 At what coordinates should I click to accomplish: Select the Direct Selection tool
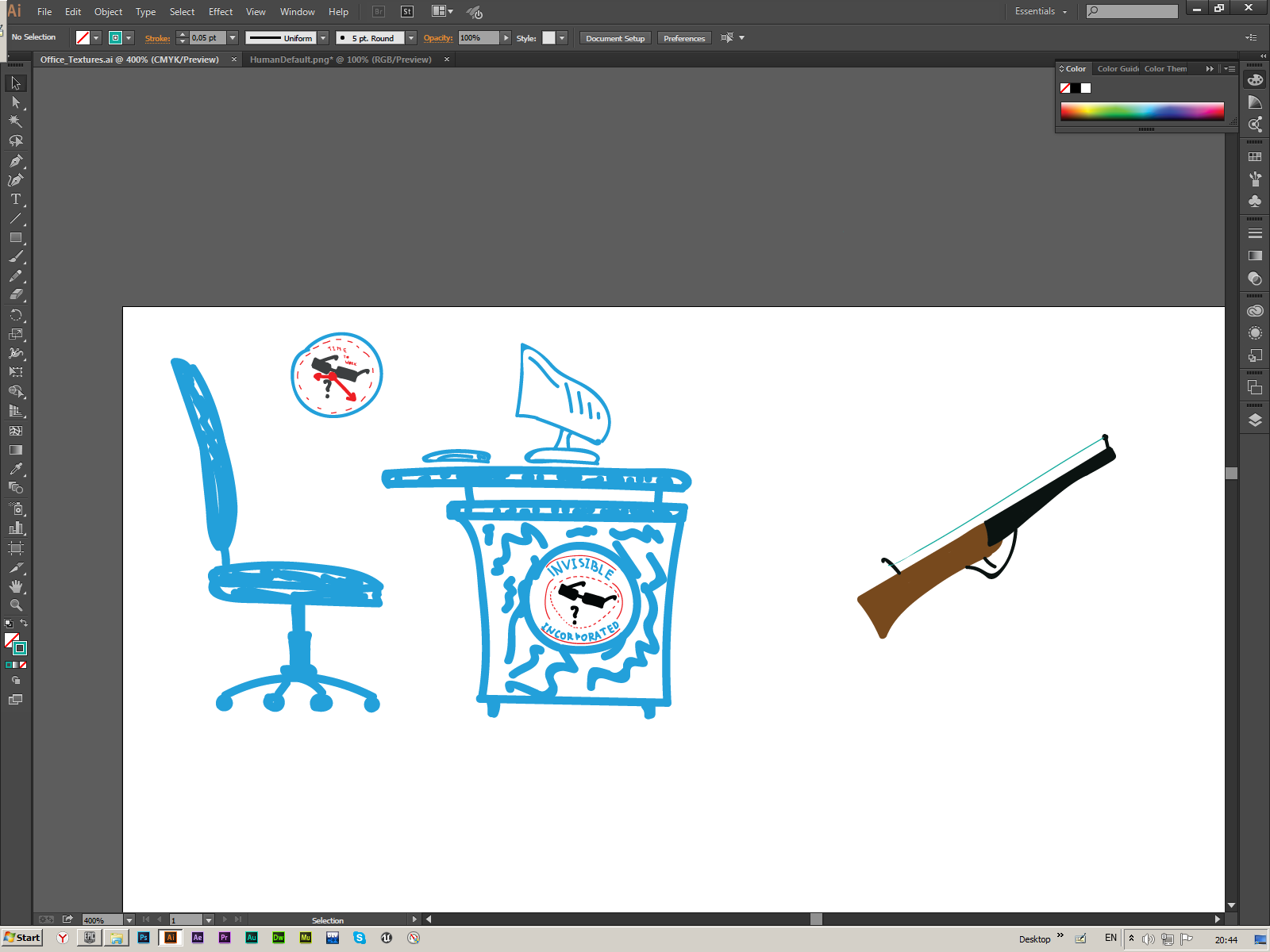[x=16, y=102]
